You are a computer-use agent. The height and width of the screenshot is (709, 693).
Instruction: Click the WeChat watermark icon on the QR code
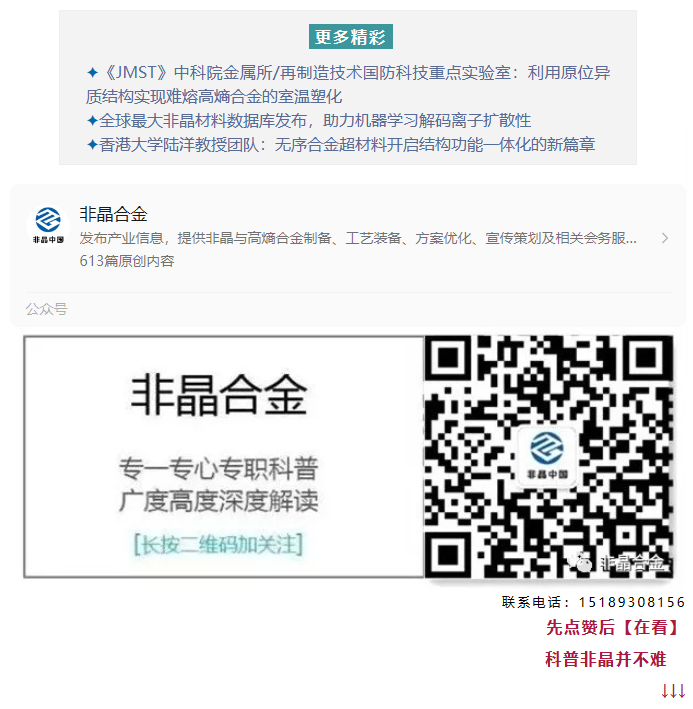coord(580,562)
